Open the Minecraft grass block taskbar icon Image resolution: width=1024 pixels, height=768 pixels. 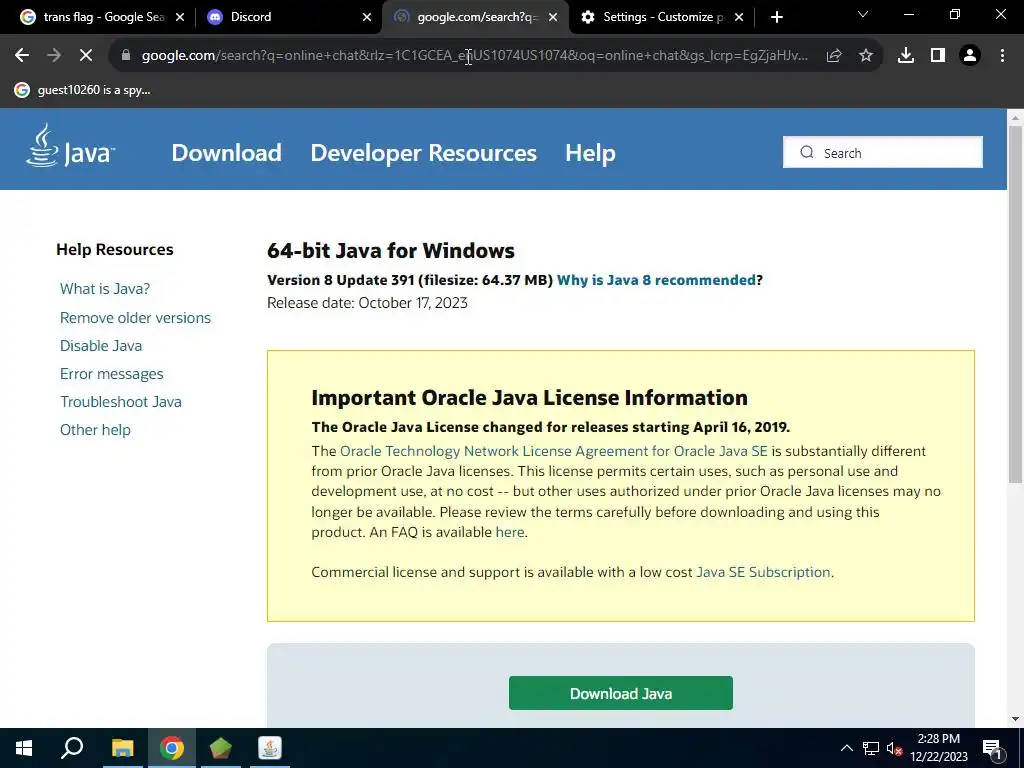tap(221, 748)
